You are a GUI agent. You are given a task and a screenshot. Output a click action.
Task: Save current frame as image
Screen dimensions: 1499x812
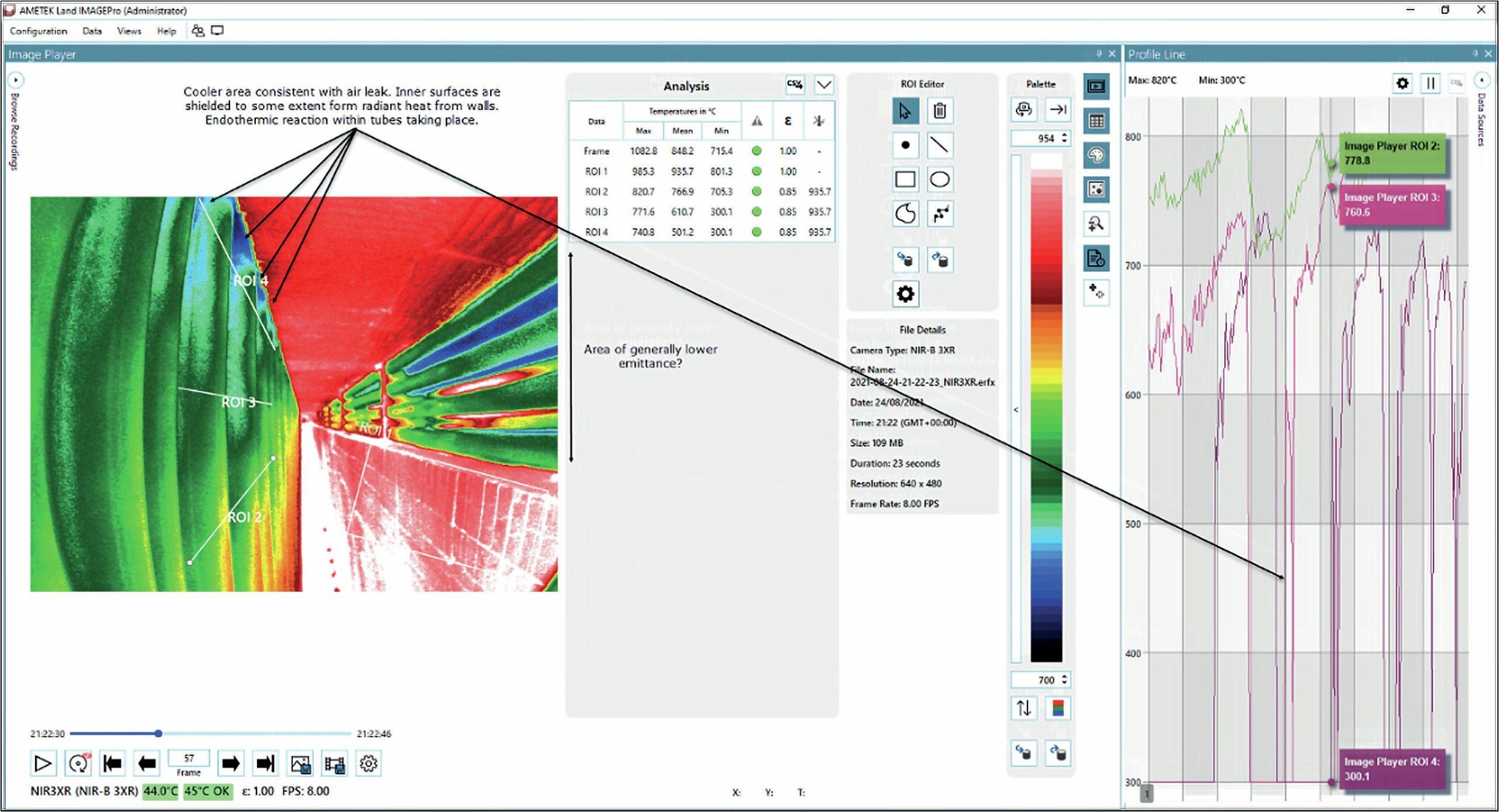point(300,763)
